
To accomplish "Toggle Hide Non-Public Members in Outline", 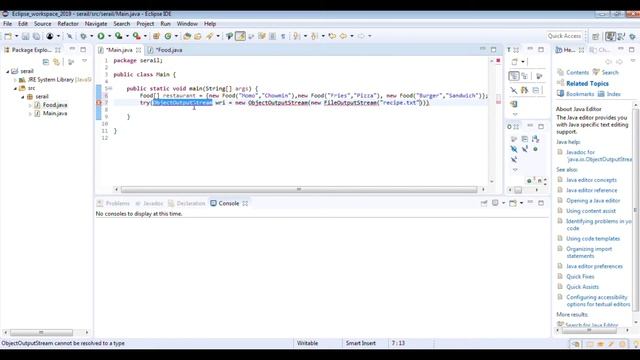I will pyautogui.click(x=535, y=149).
